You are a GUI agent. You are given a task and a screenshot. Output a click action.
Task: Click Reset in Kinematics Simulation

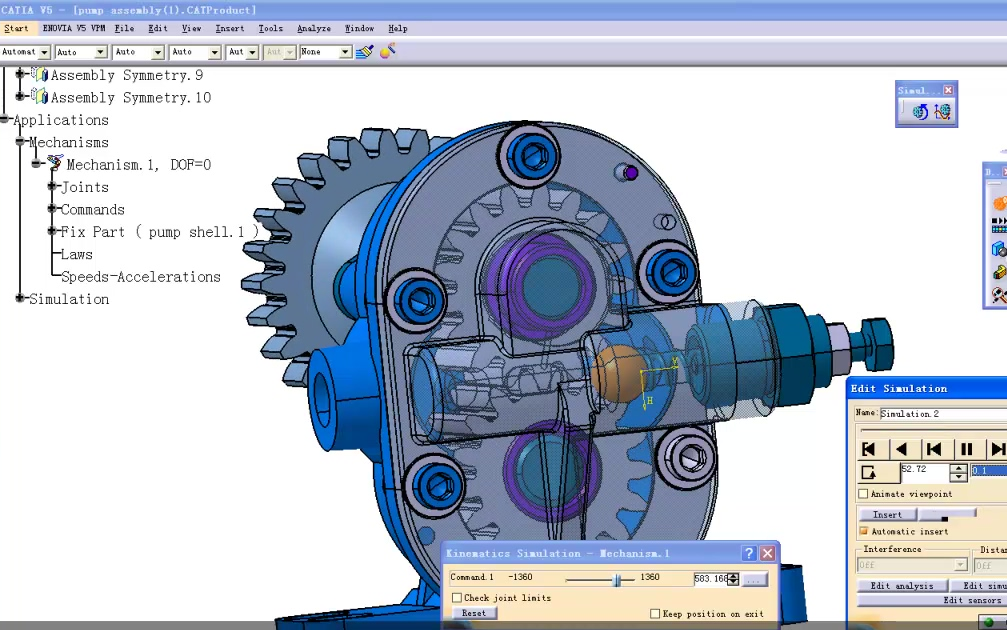point(473,613)
